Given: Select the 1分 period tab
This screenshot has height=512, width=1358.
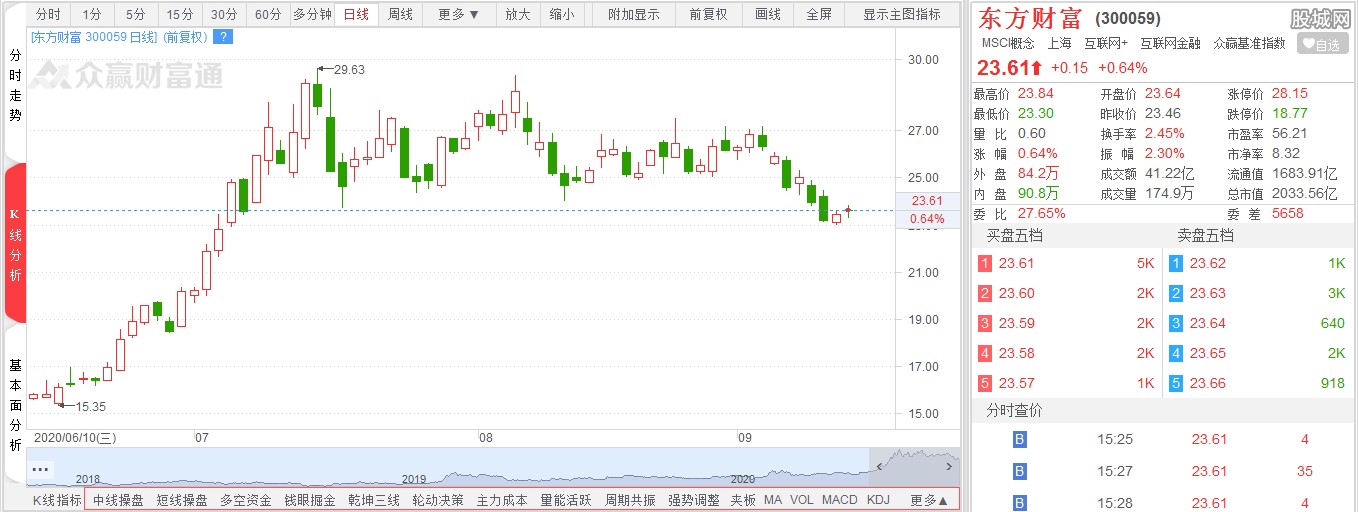Looking at the screenshot, I should pyautogui.click(x=92, y=14).
